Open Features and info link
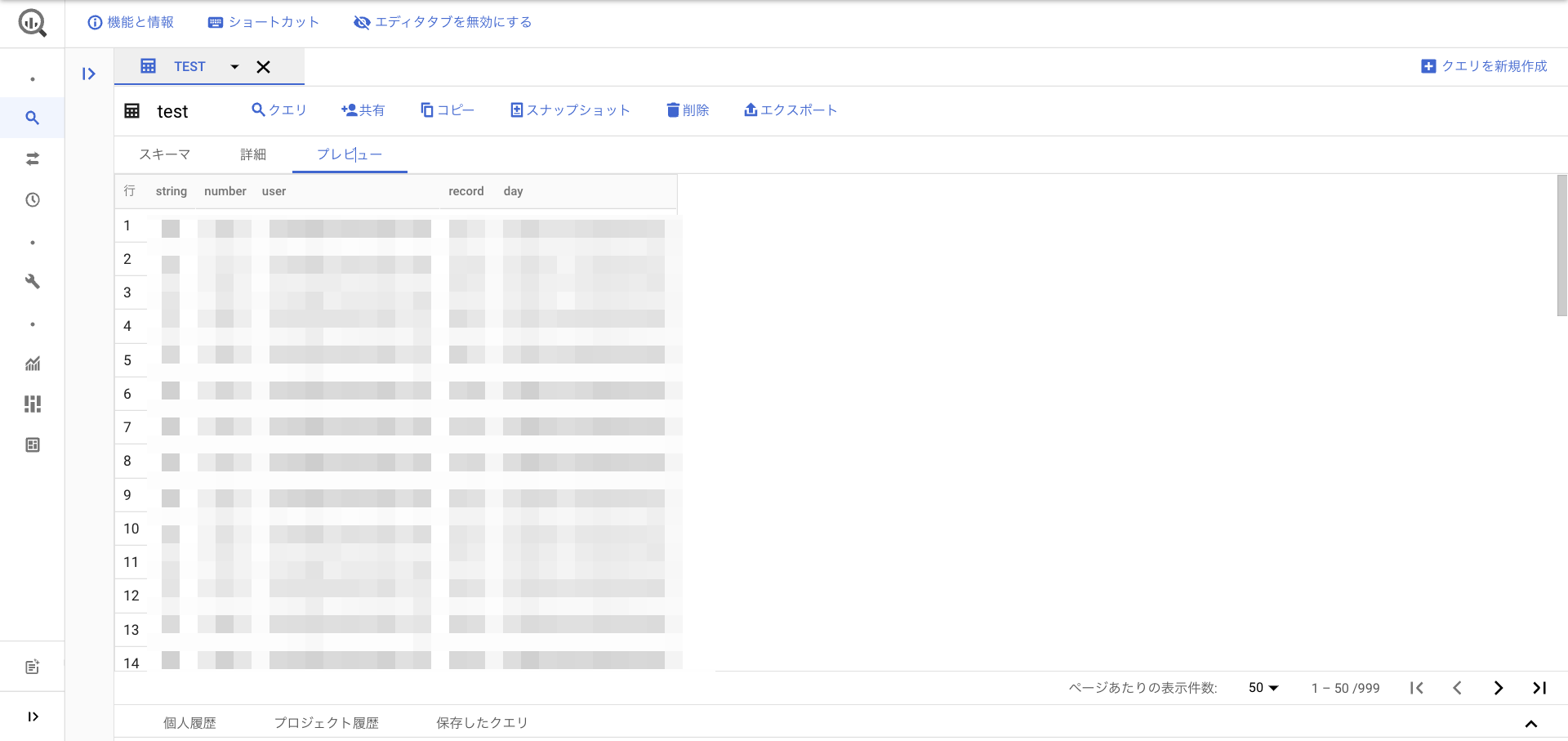Image resolution: width=1568 pixels, height=741 pixels. (x=131, y=22)
